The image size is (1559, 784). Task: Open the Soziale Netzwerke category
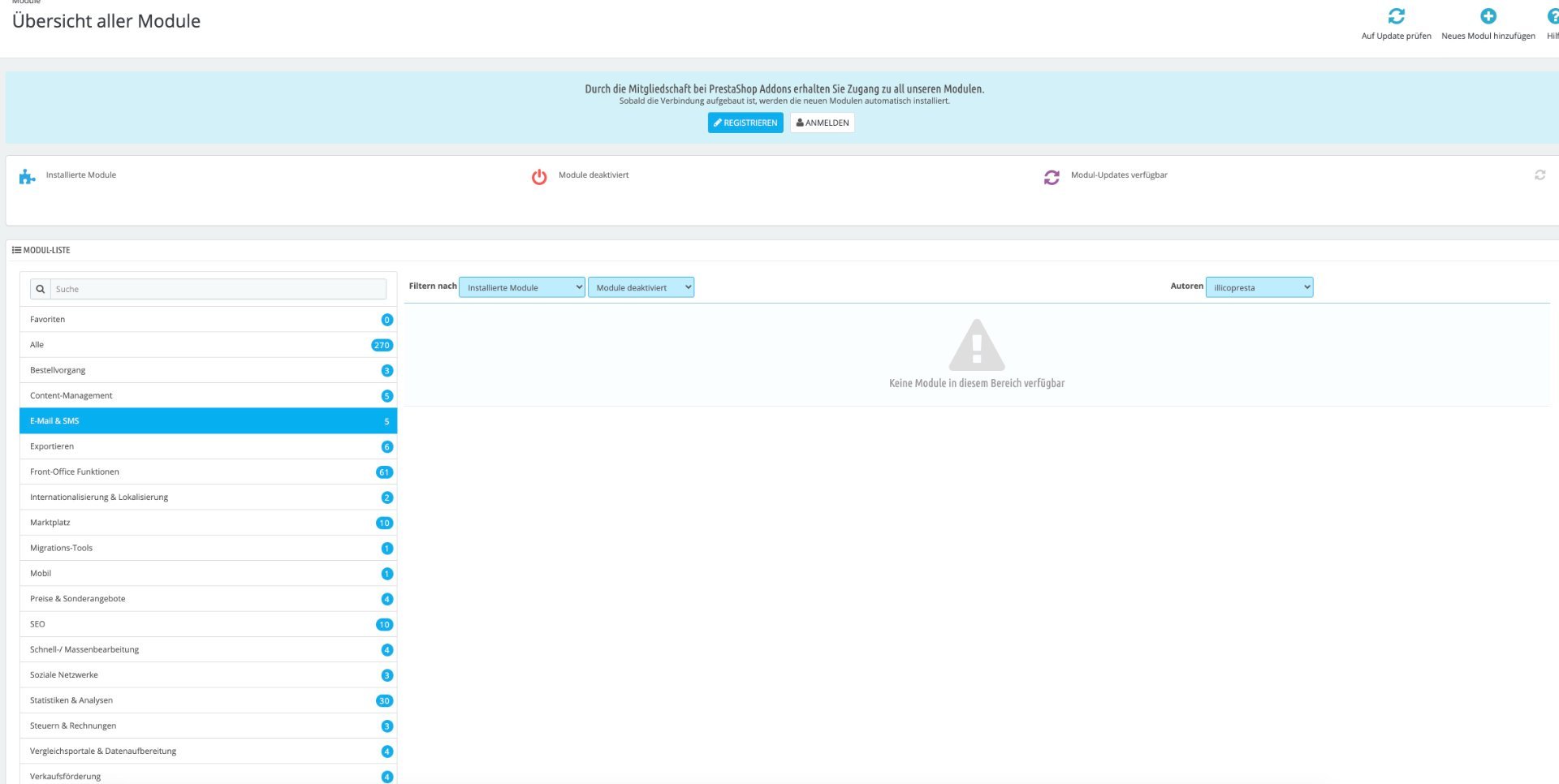[209, 674]
